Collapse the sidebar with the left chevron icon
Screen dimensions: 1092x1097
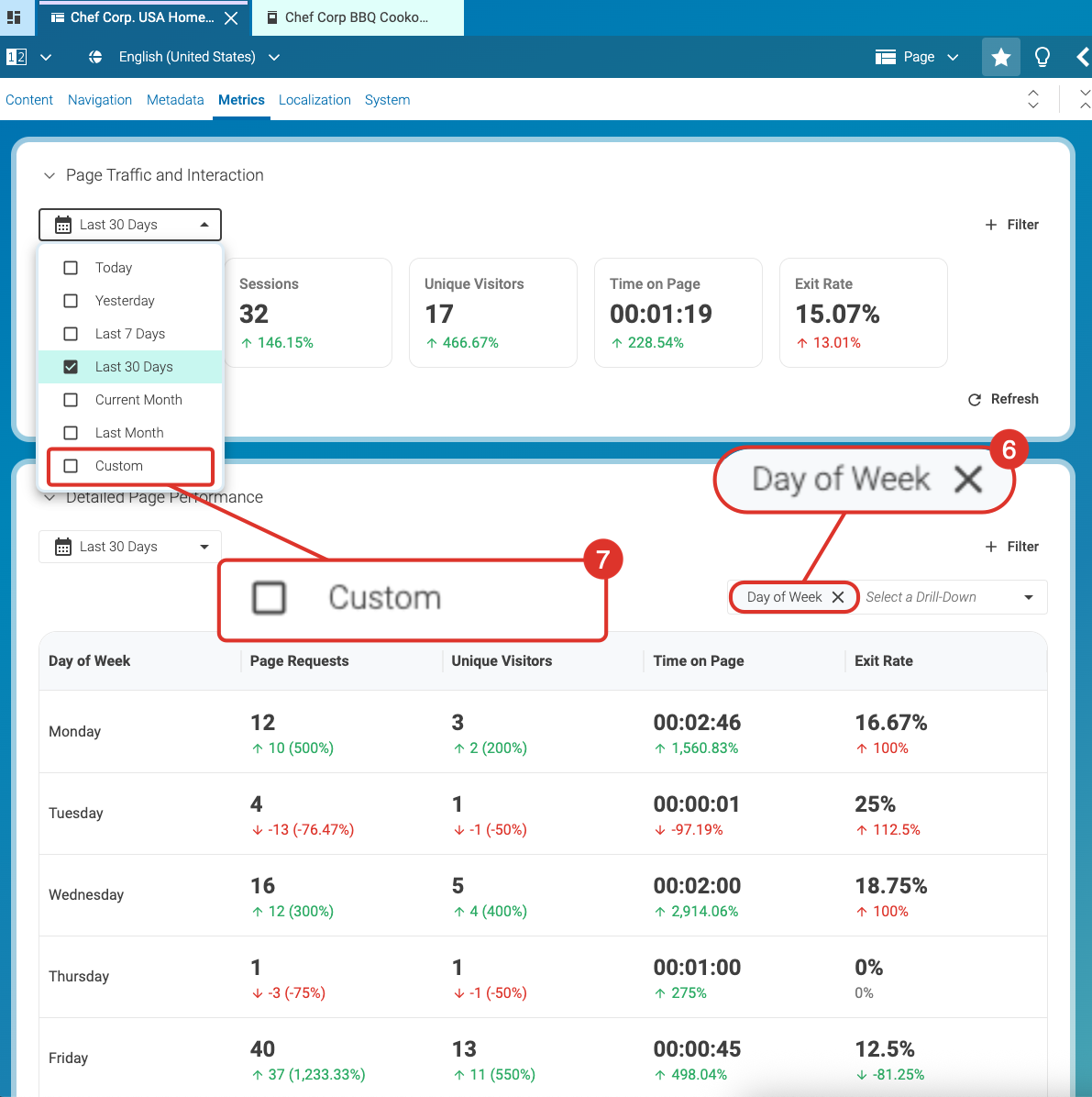click(x=1082, y=58)
